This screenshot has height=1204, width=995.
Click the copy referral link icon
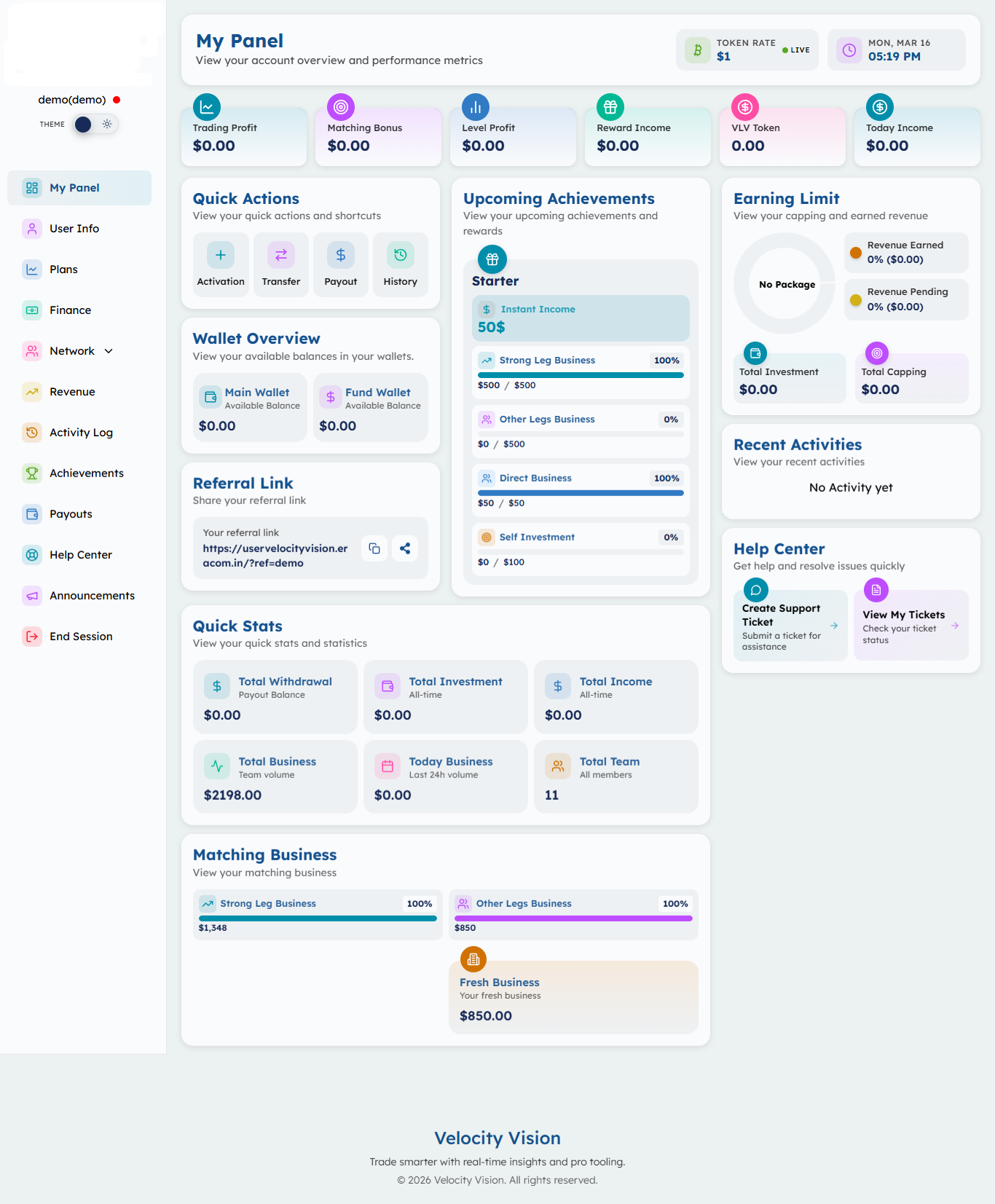click(374, 548)
